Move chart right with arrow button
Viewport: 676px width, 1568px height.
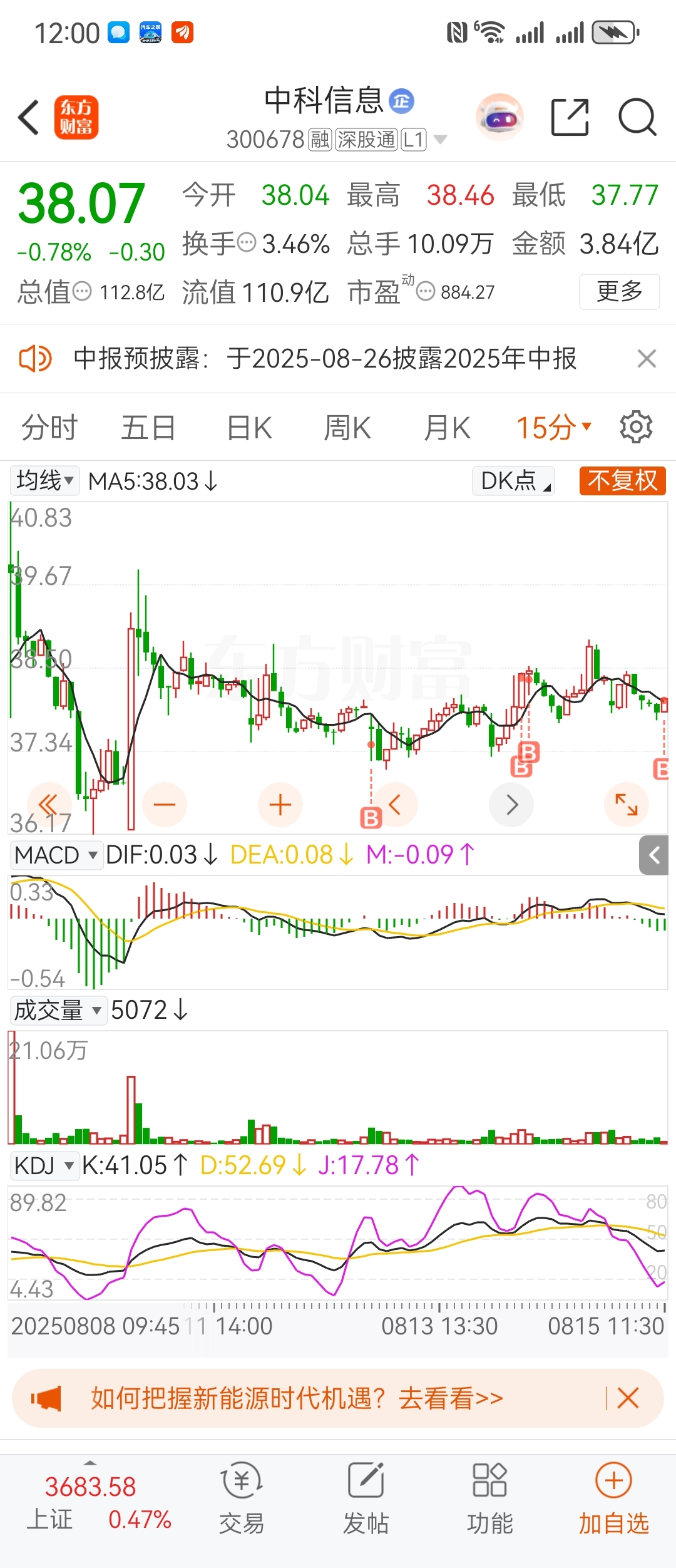(x=511, y=805)
